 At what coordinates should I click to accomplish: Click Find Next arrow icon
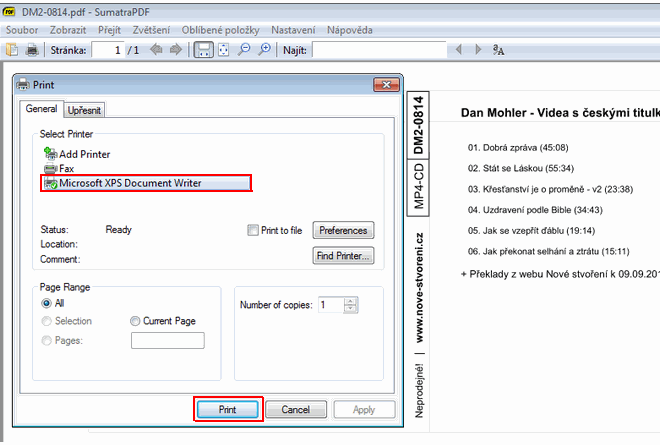tap(478, 50)
